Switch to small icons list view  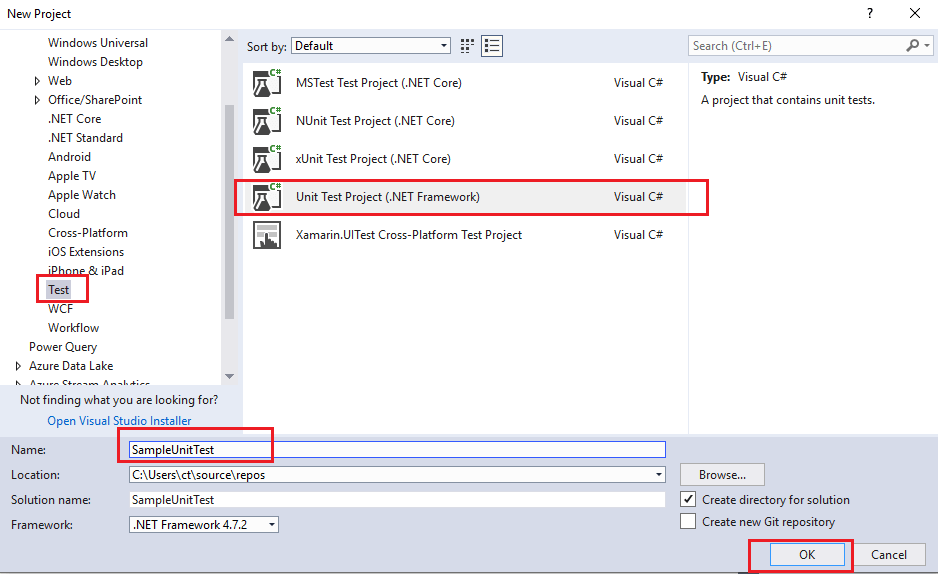point(492,46)
